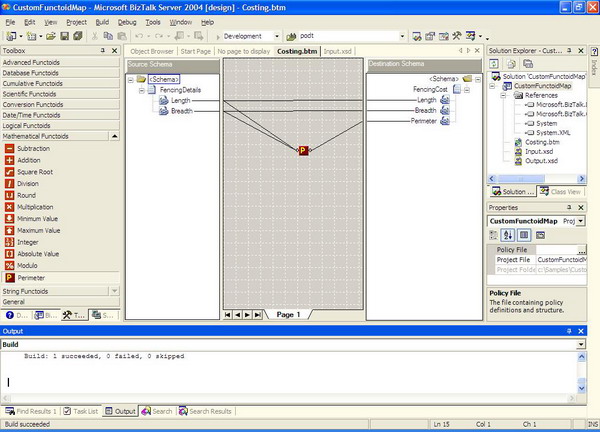Image resolution: width=600 pixels, height=432 pixels.
Task: Go to first map page
Action: pyautogui.click(x=228, y=315)
